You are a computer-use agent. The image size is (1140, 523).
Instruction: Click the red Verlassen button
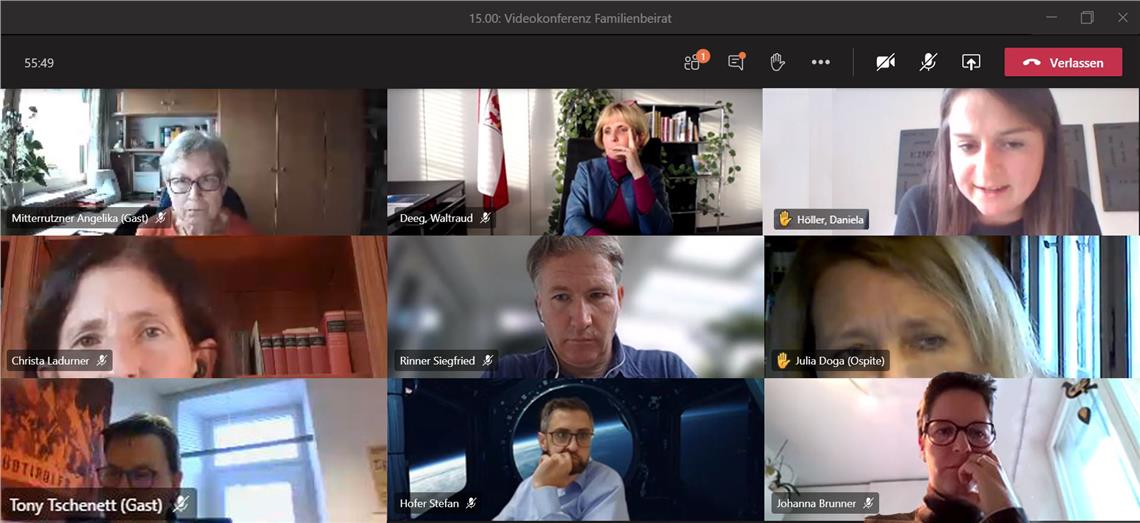click(x=1063, y=62)
